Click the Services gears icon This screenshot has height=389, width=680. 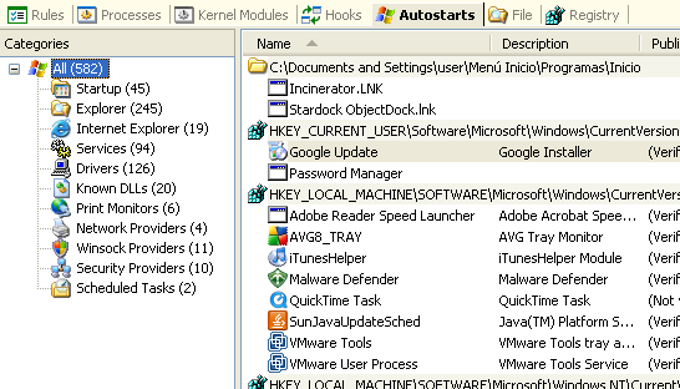61,149
